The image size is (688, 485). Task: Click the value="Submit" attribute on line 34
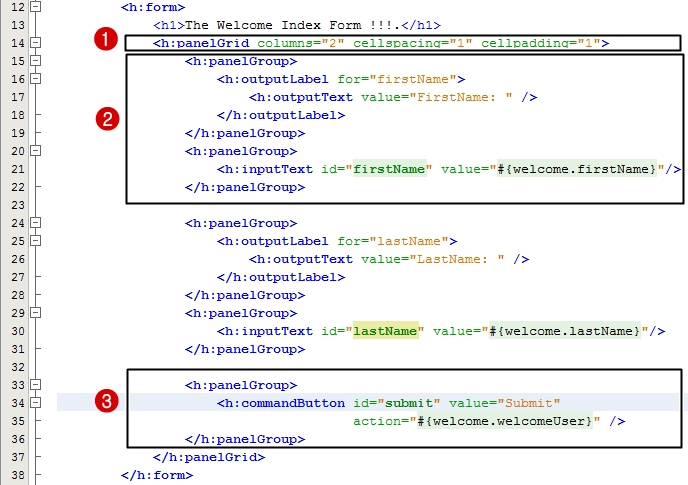505,403
